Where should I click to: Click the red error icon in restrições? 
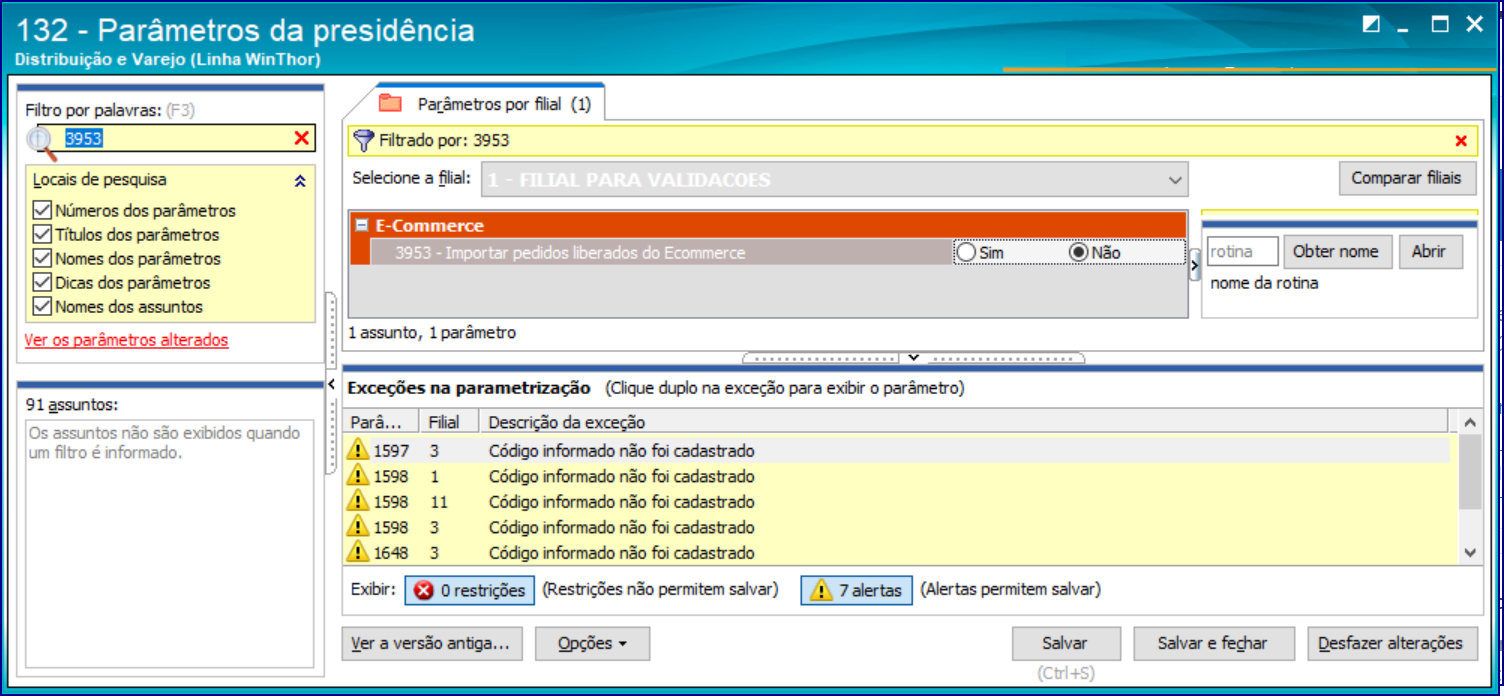point(424,590)
